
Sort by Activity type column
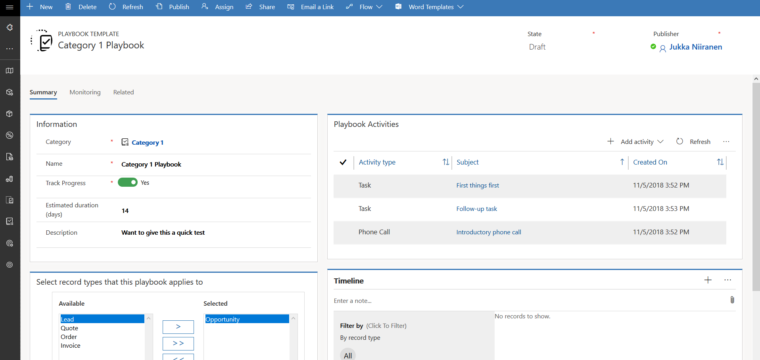click(x=377, y=162)
